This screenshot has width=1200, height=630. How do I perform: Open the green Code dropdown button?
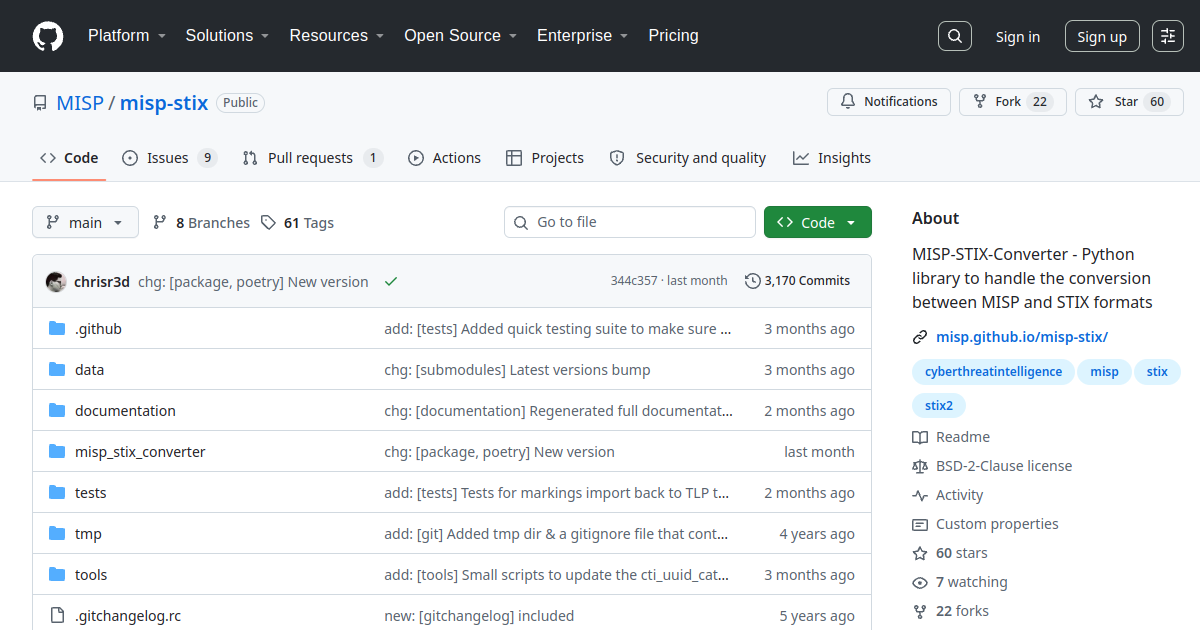tap(817, 222)
